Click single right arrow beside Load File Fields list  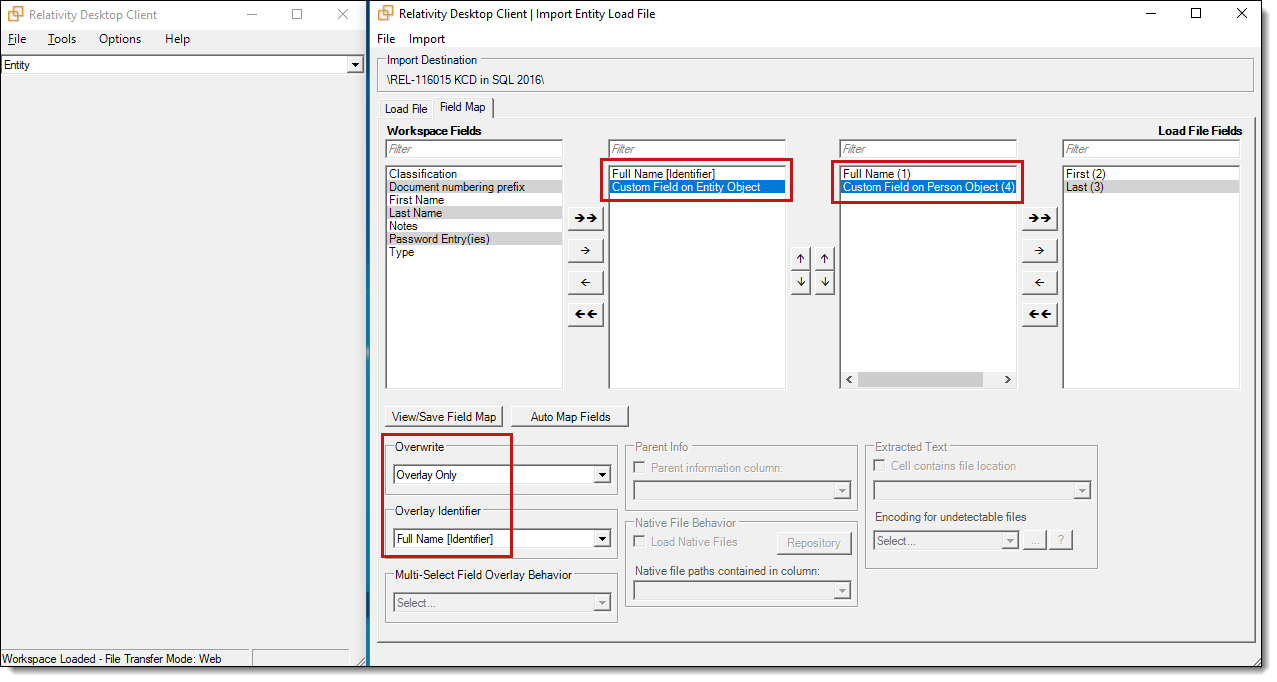pyautogui.click(x=1039, y=250)
